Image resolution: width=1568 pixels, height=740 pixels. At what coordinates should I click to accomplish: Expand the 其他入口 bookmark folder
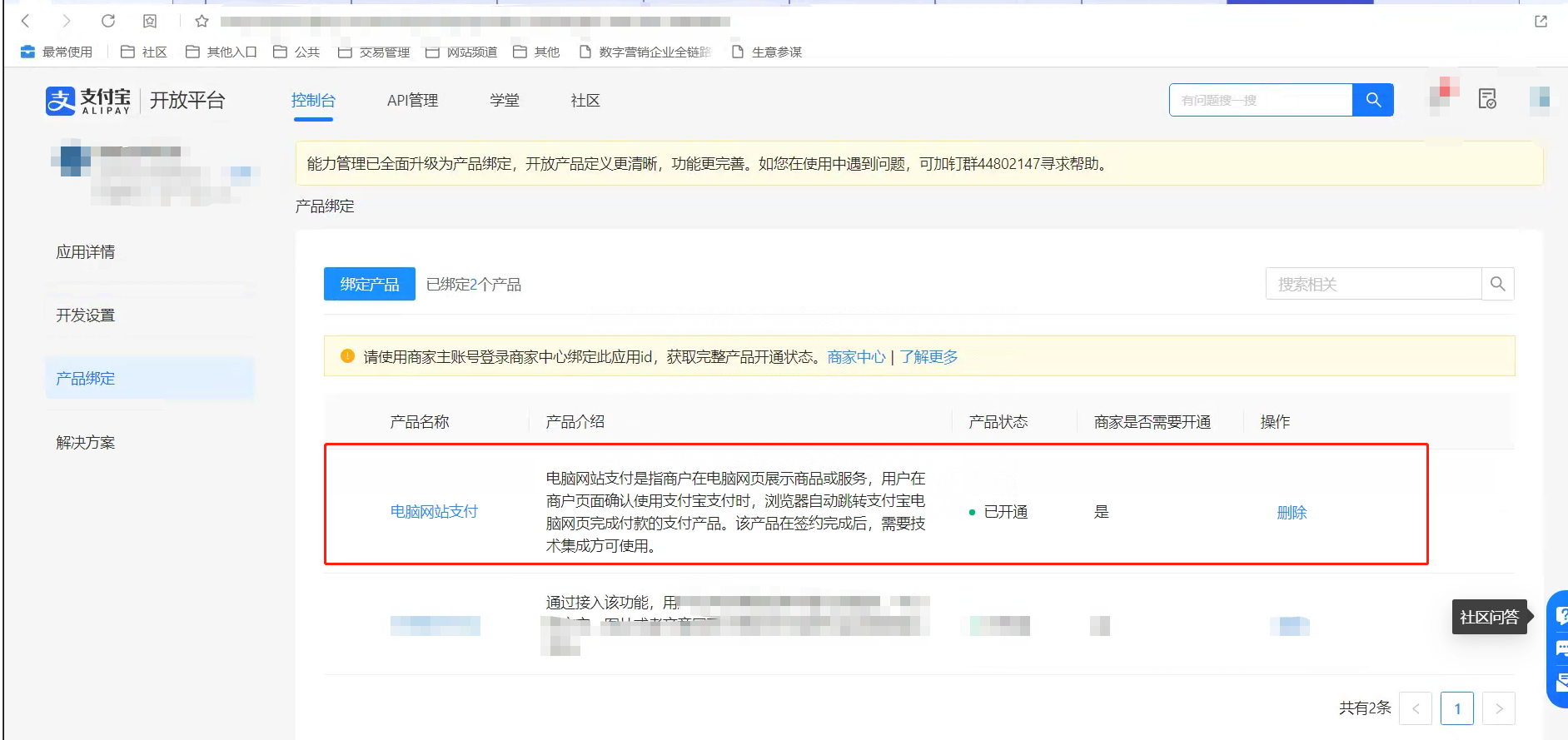221,52
